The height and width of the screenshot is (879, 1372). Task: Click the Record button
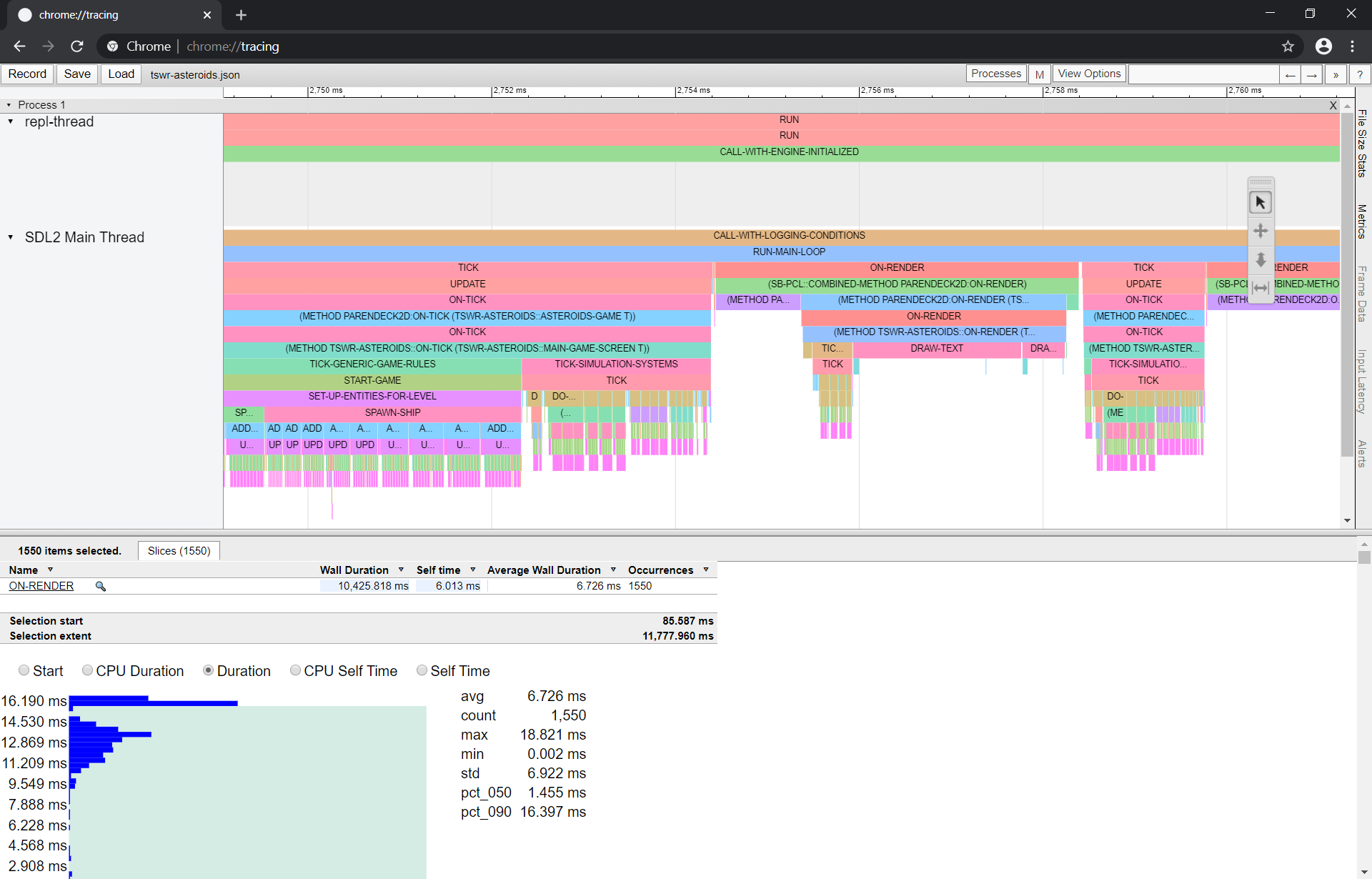(x=27, y=74)
